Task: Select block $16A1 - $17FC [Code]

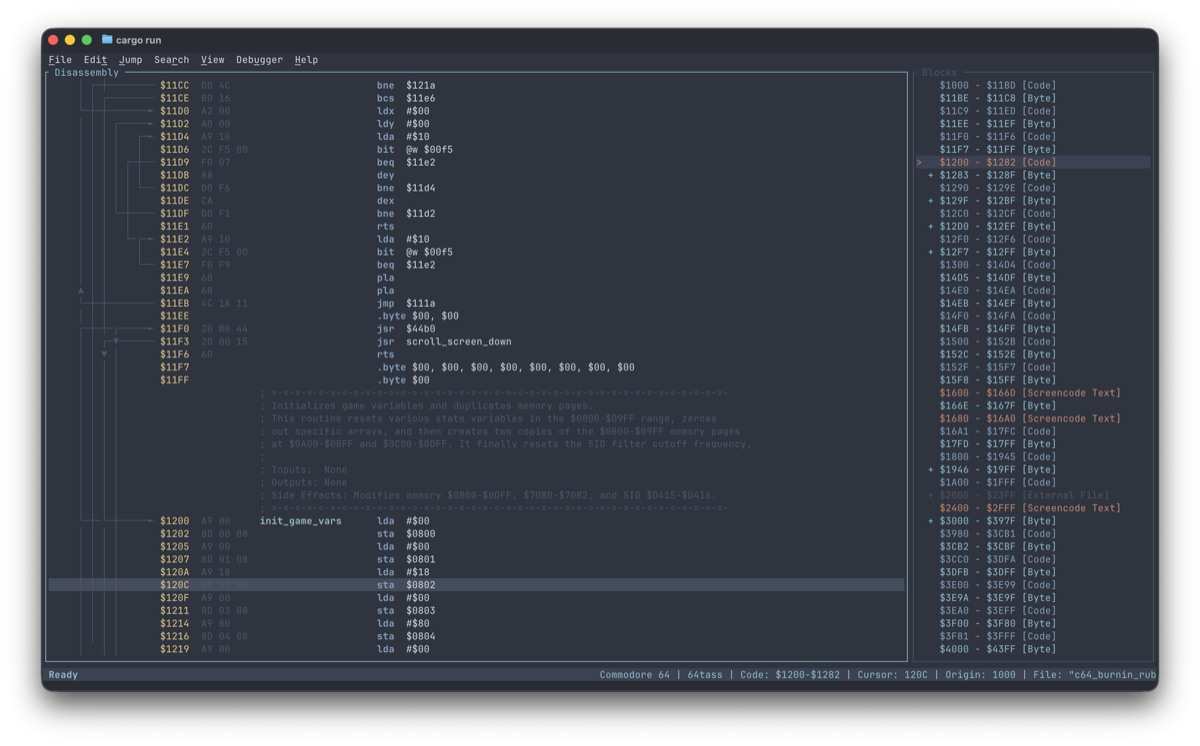Action: point(997,431)
